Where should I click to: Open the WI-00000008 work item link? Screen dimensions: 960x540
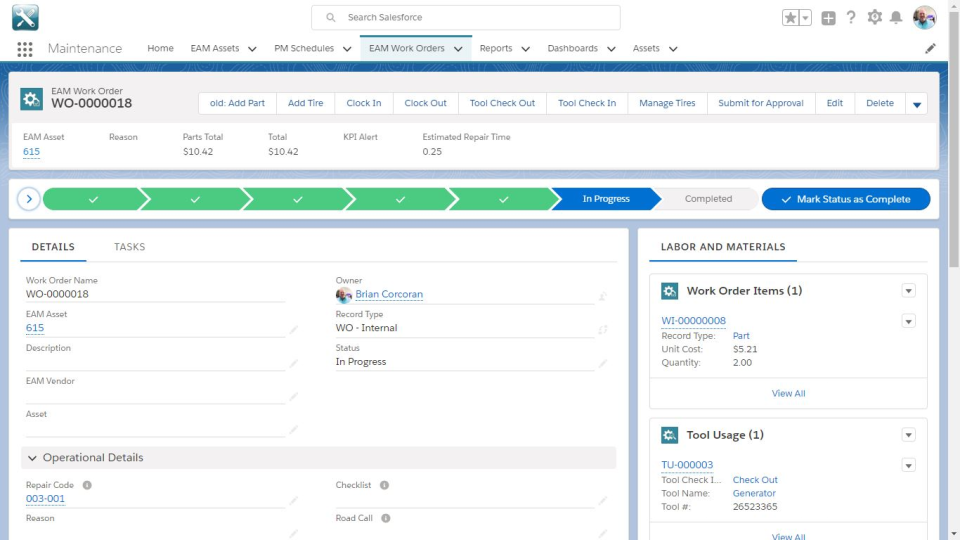tap(693, 321)
